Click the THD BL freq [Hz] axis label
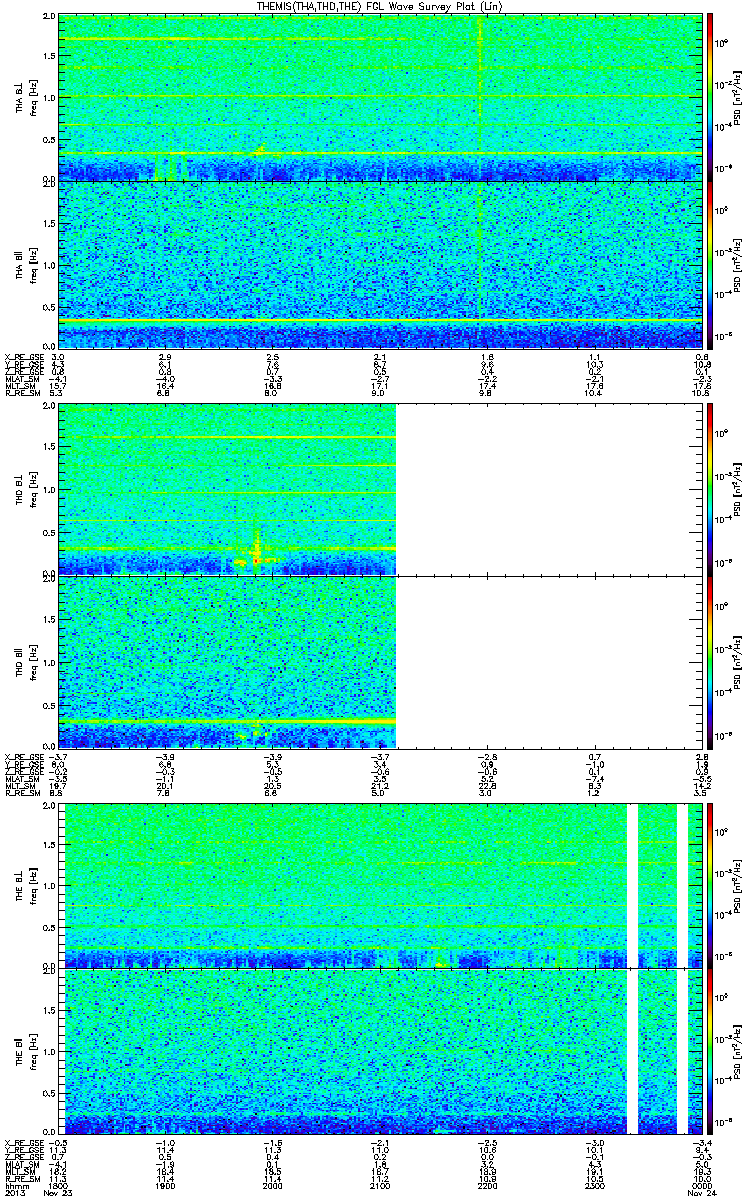This screenshot has width=750, height=1200. click(31, 488)
